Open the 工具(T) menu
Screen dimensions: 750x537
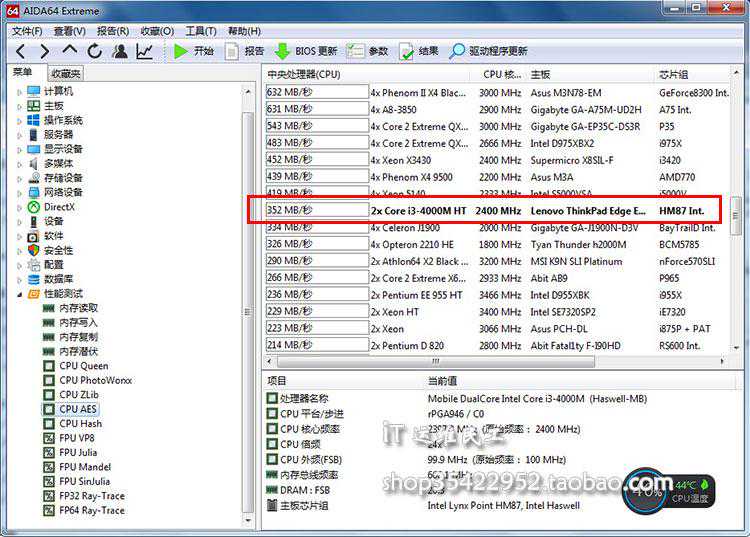[x=201, y=31]
